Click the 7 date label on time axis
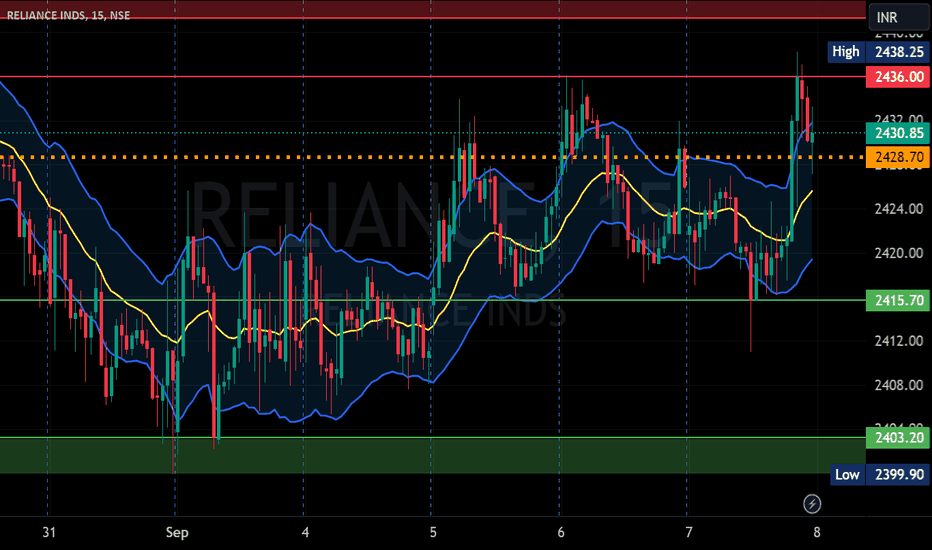This screenshot has height=550, width=932. click(688, 532)
